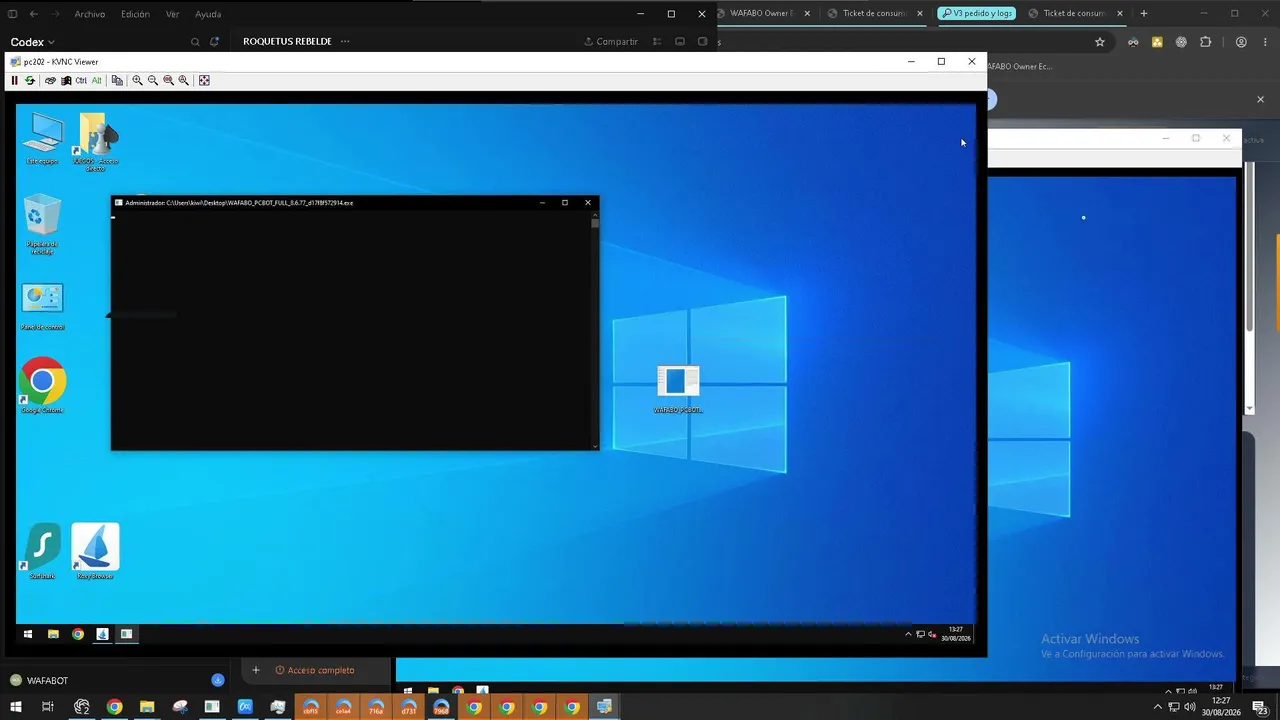
Task: Select the JUEGOS shortcut folder icon
Action: (x=96, y=143)
